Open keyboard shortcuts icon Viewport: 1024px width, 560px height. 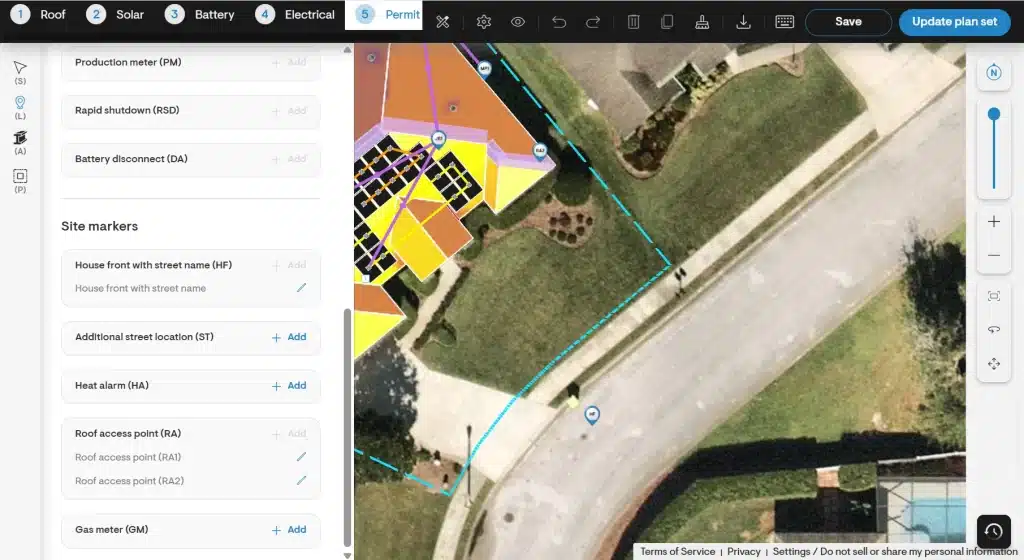[x=785, y=22]
